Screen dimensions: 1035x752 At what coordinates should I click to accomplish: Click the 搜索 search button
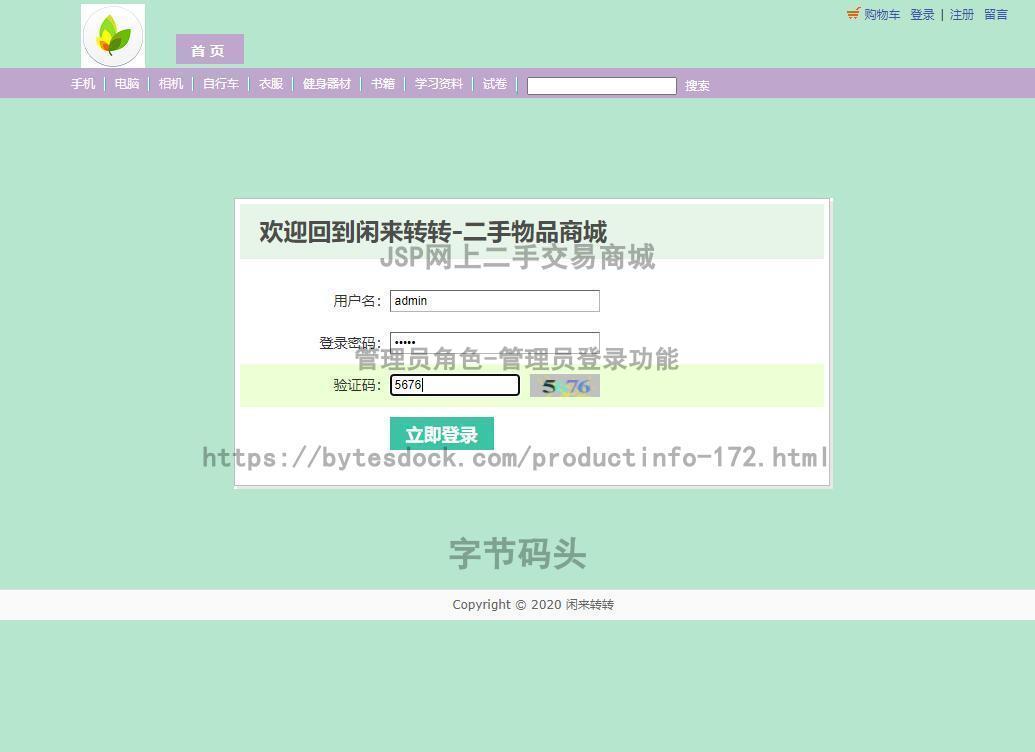[697, 85]
